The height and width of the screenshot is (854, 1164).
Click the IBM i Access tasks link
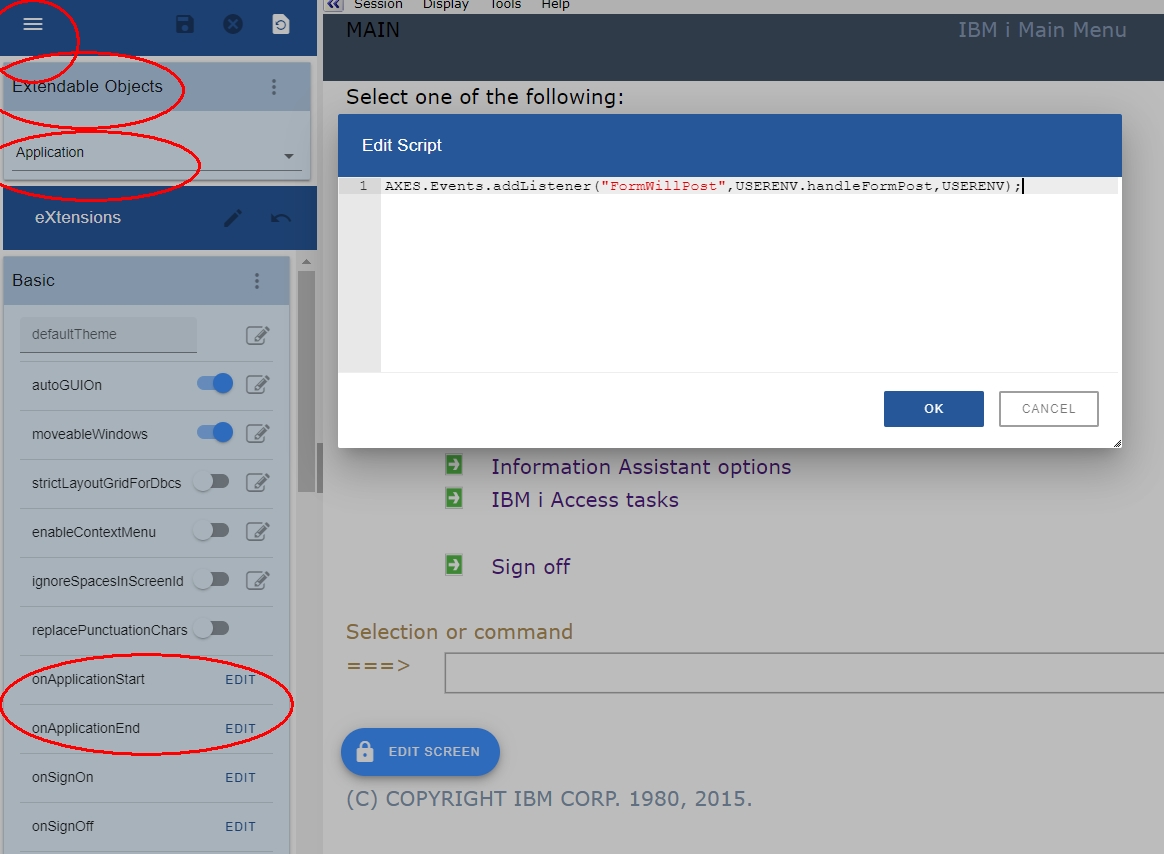(x=584, y=500)
